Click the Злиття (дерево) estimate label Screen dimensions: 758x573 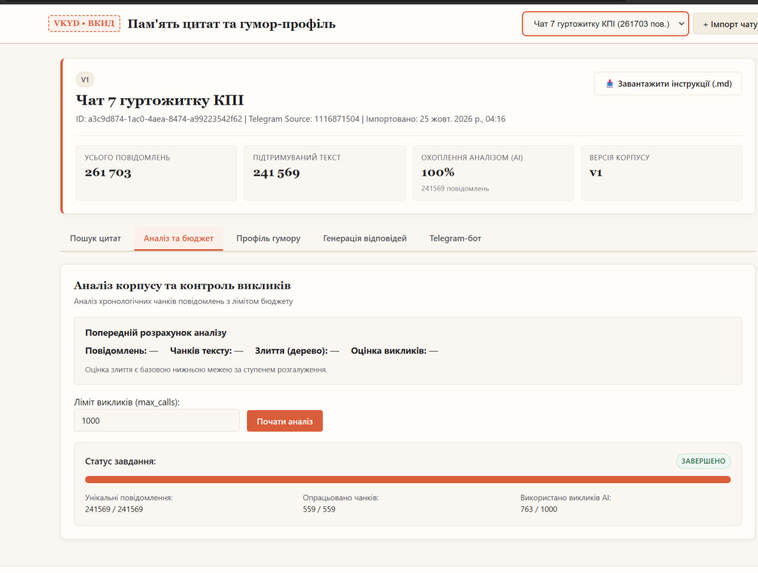coord(292,351)
